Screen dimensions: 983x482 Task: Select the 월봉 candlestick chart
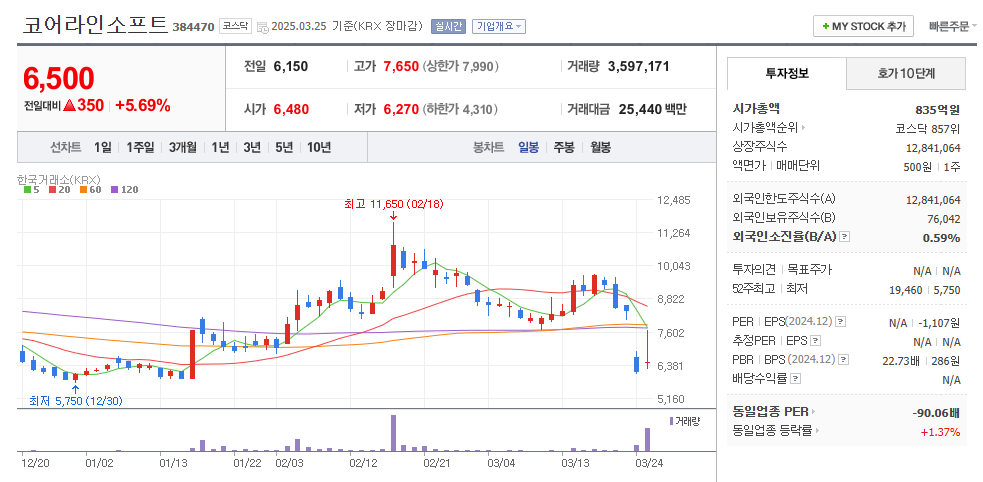point(600,148)
